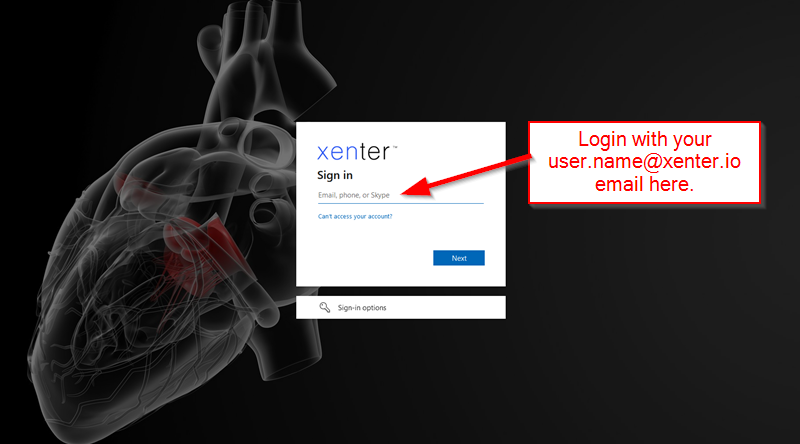Click the blue underline of the email field

tap(401, 203)
